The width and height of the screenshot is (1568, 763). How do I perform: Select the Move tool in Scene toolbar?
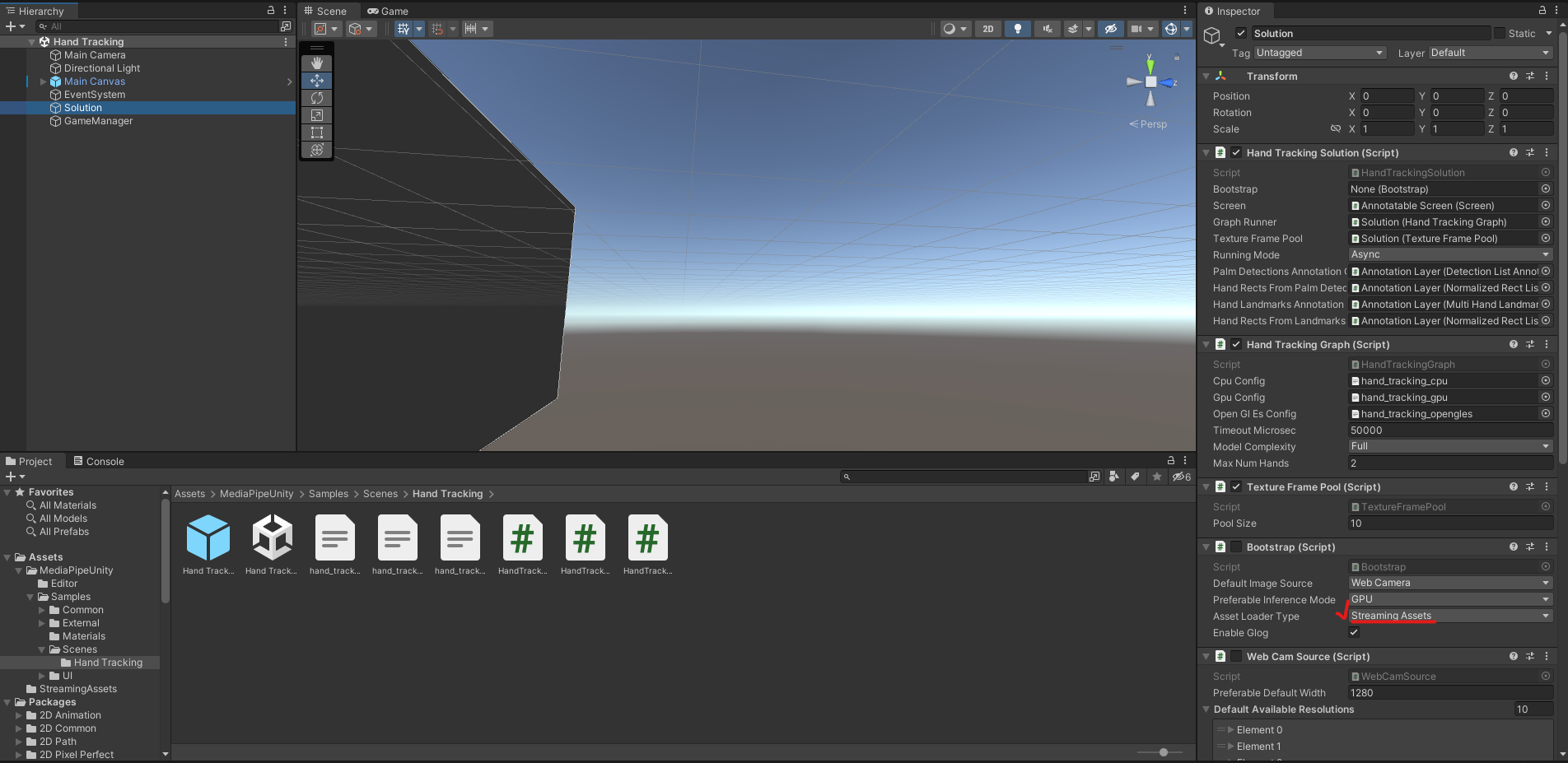coord(317,81)
